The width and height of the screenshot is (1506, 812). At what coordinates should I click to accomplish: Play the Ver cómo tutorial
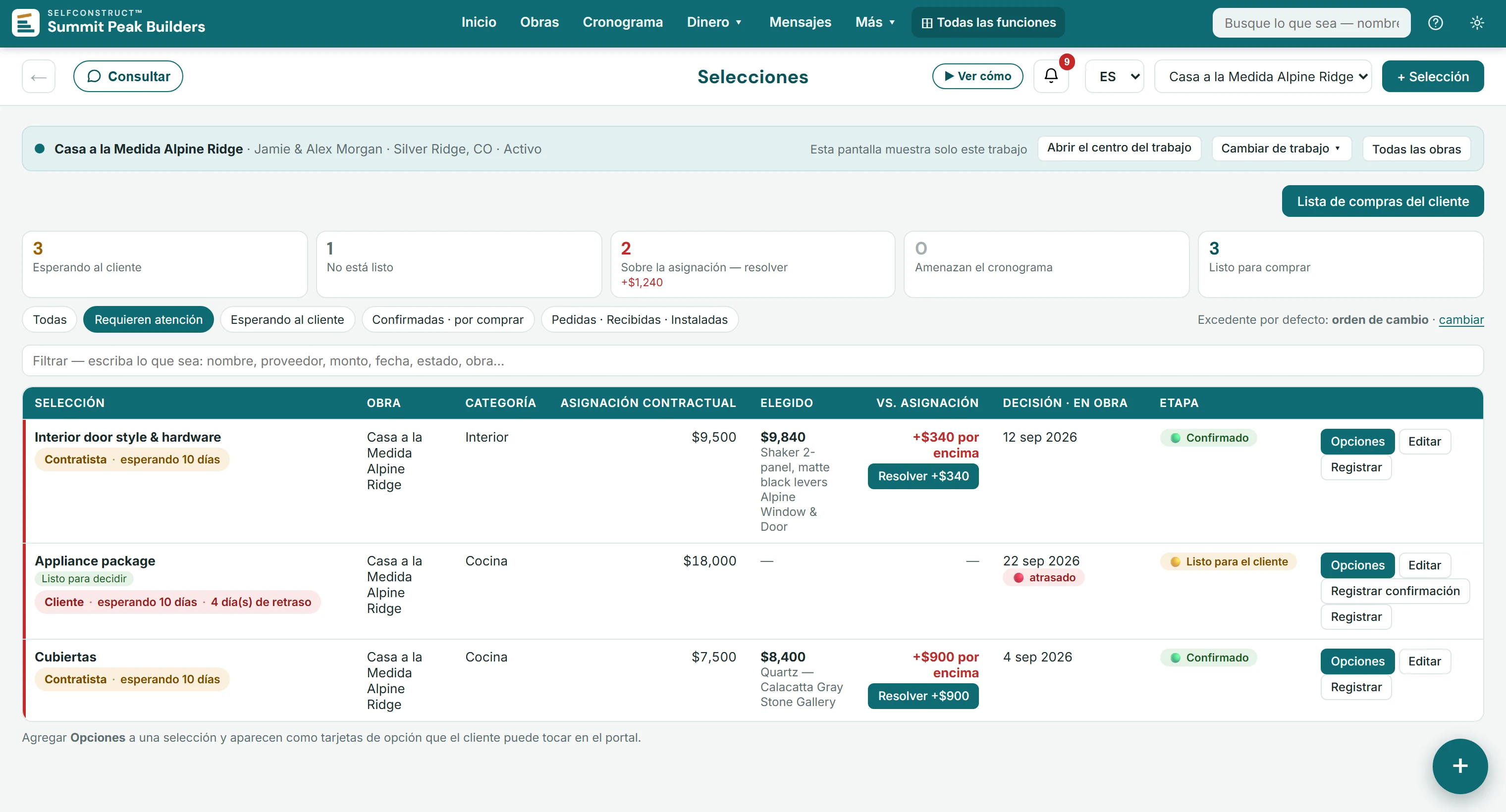[977, 76]
